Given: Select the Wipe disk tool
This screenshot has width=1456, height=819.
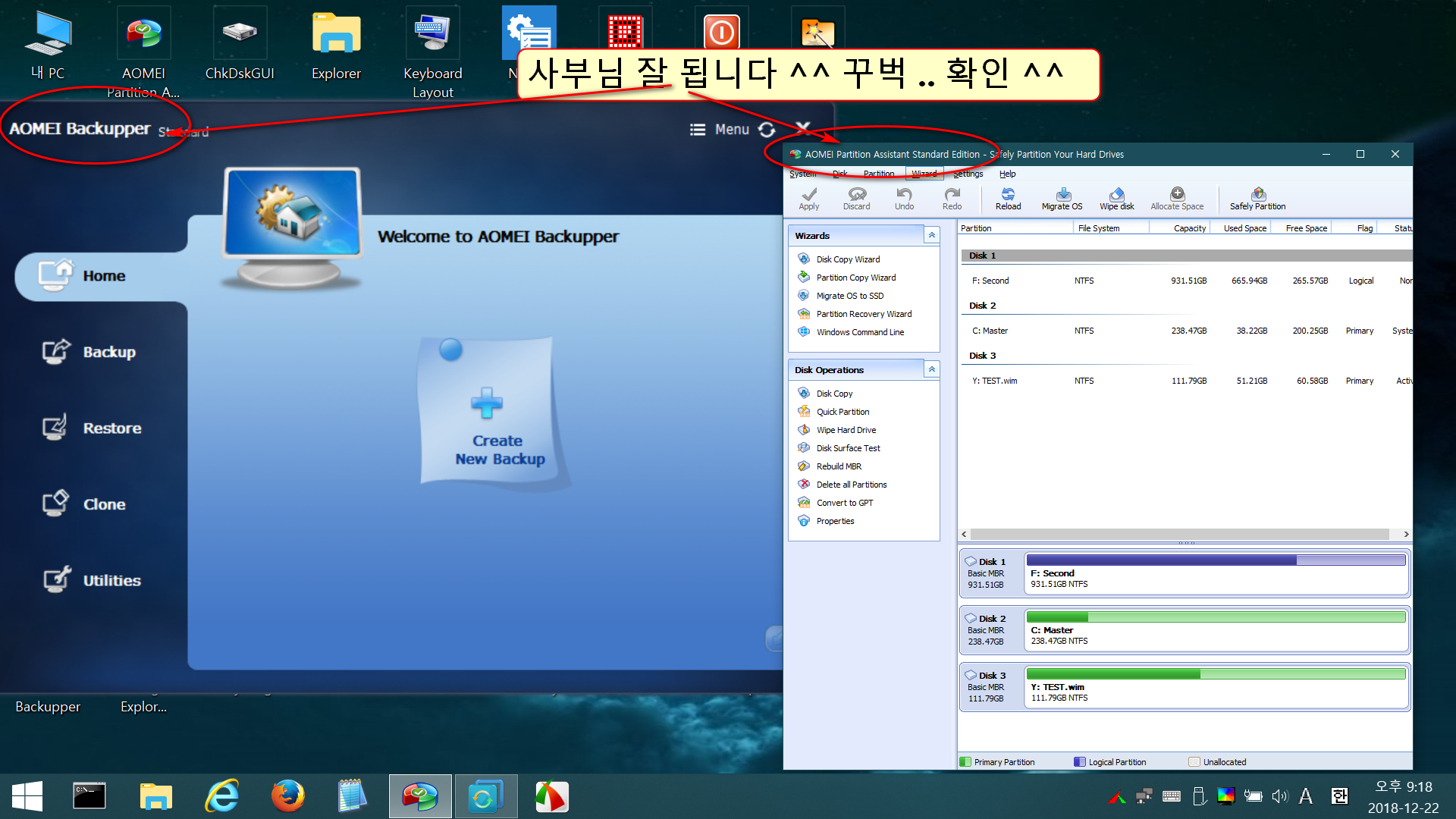Looking at the screenshot, I should [1116, 199].
